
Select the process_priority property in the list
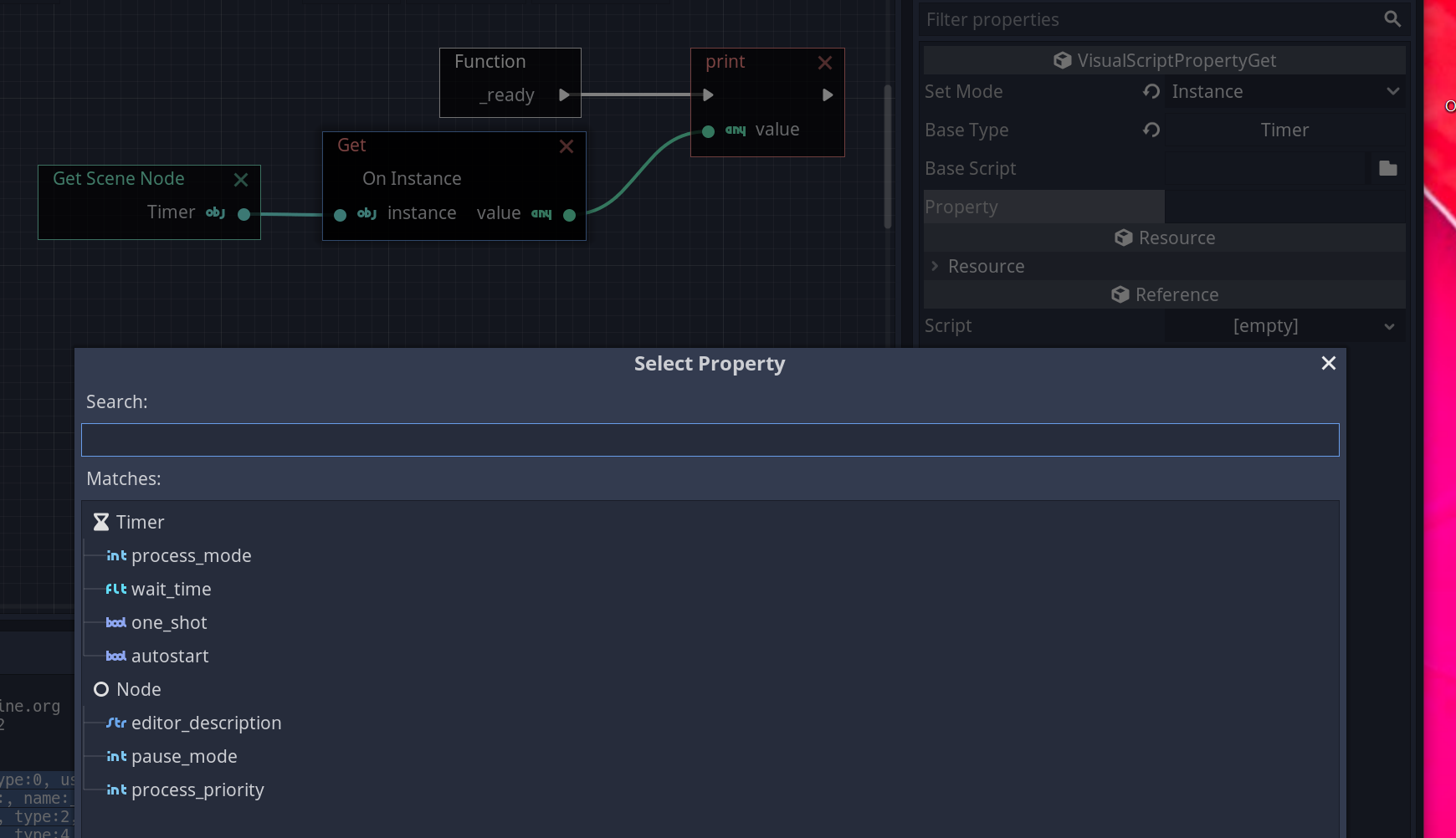197,789
